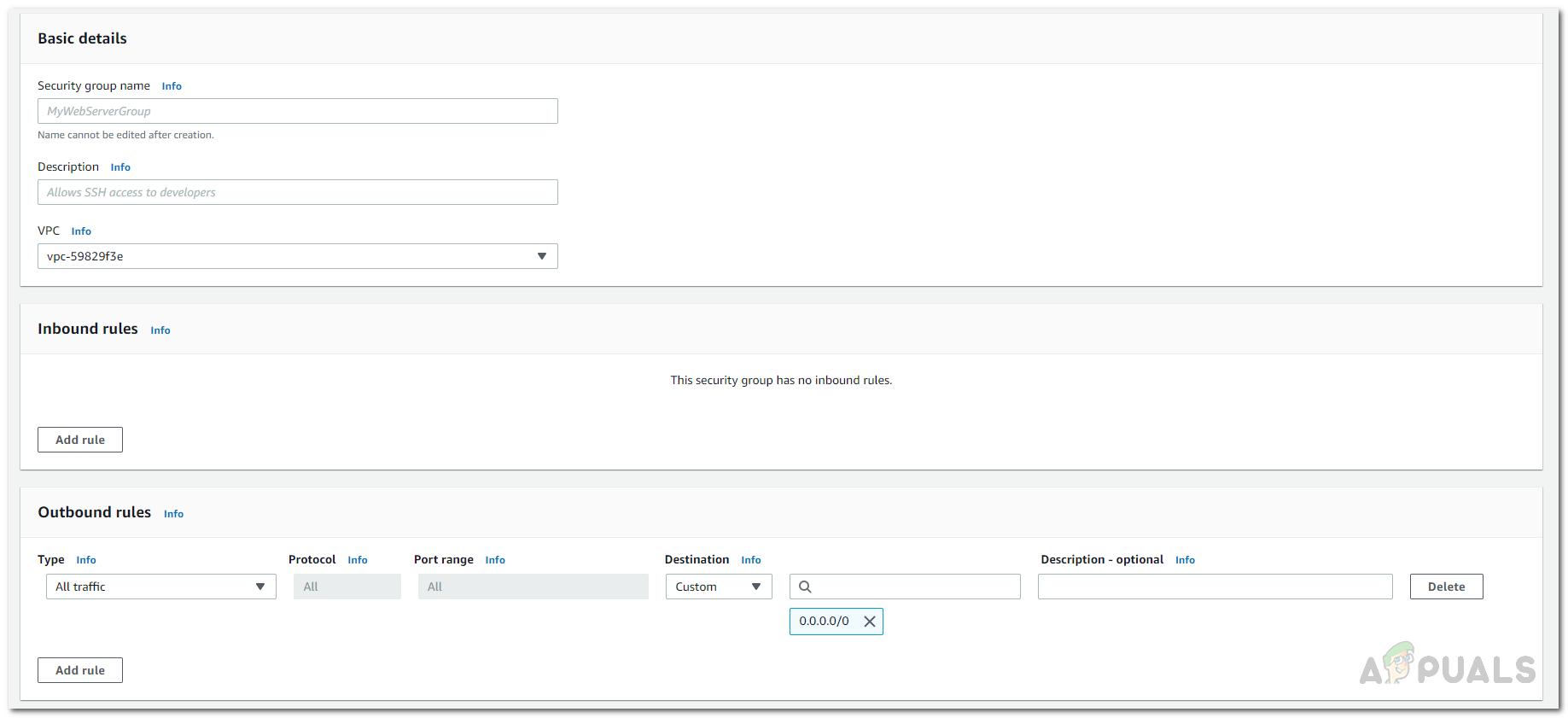The image size is (1568, 718).
Task: Focus the security group Description field
Action: pyautogui.click(x=297, y=192)
